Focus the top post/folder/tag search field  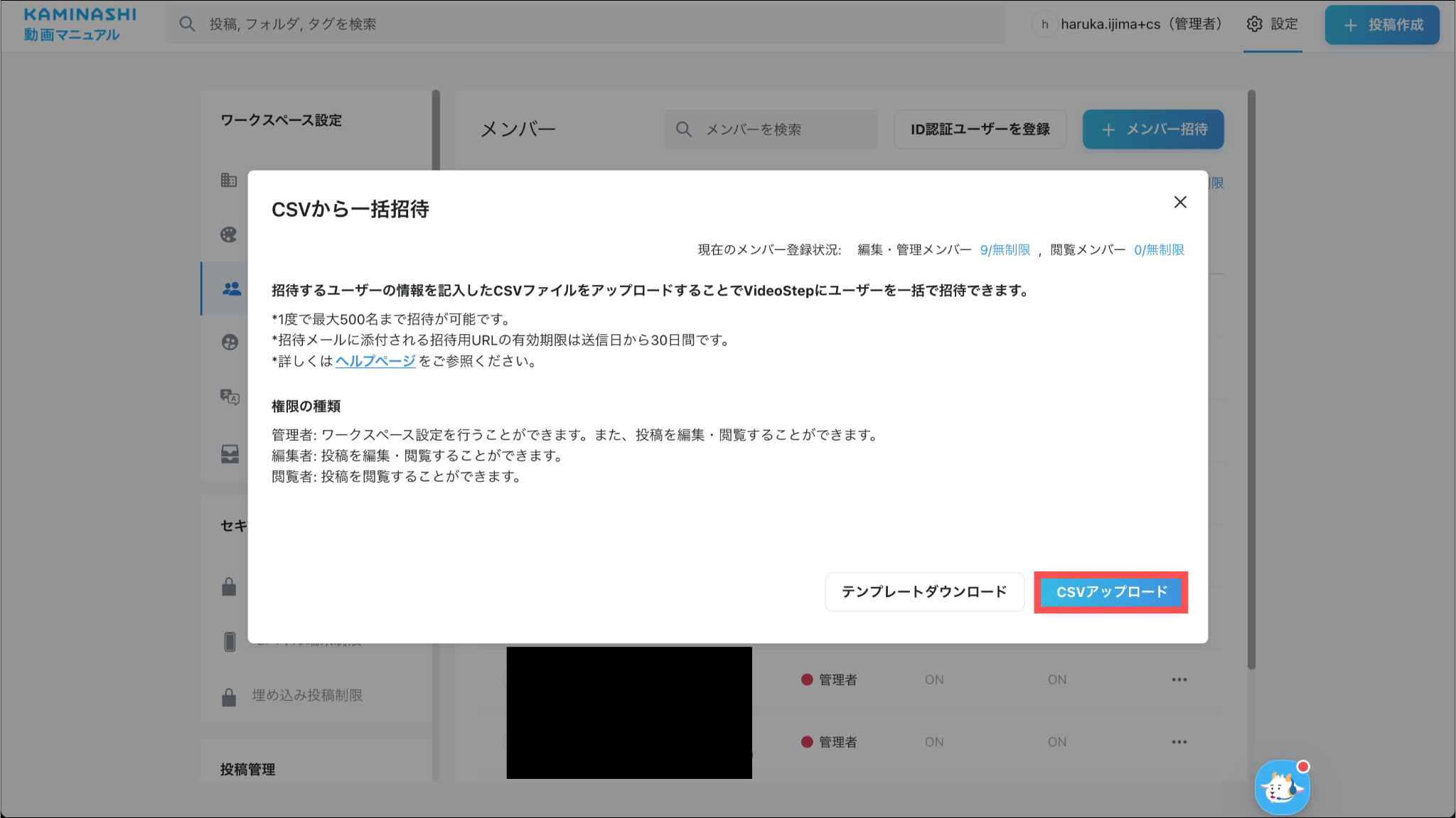[x=586, y=24]
